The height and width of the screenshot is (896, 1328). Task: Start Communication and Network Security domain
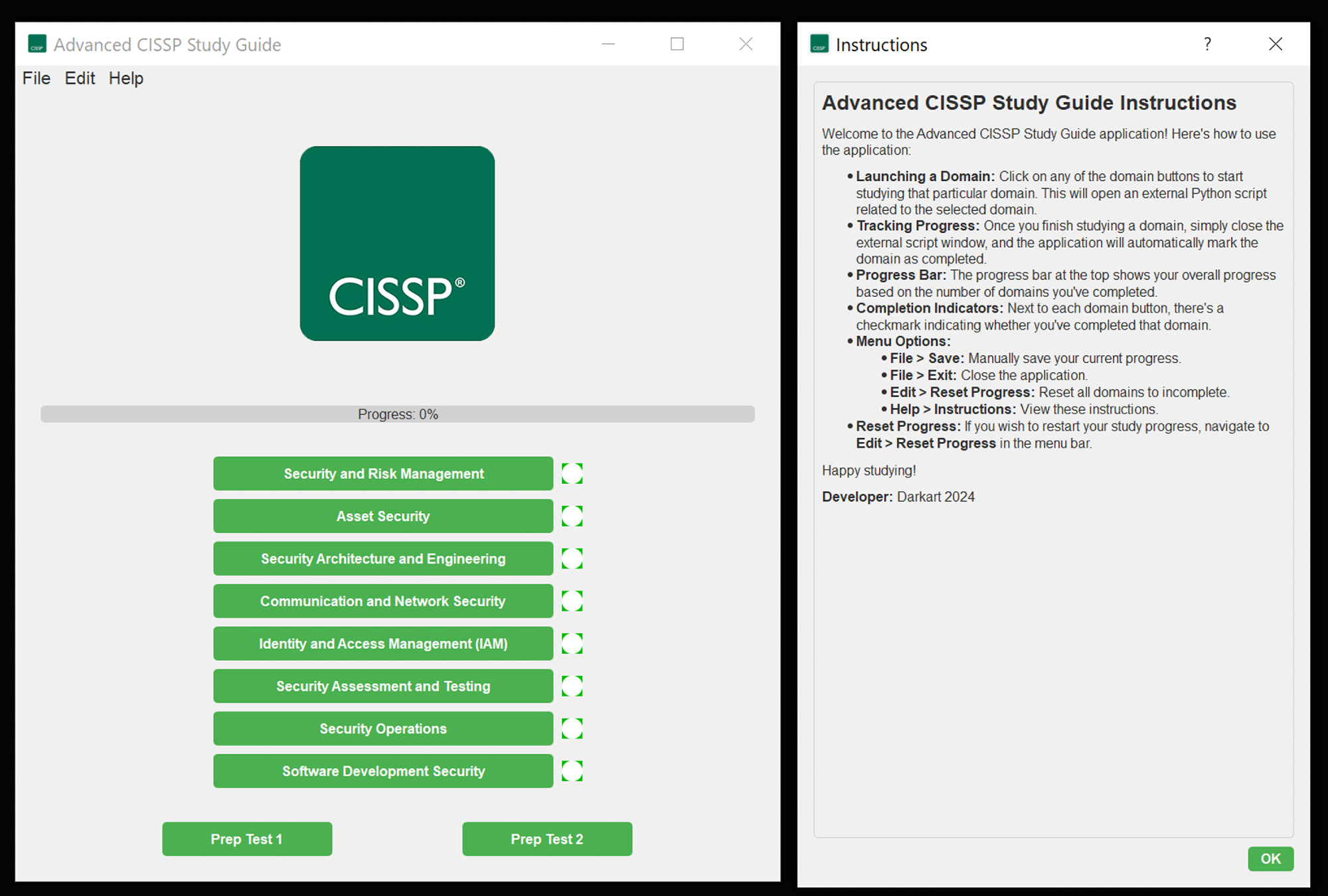383,601
